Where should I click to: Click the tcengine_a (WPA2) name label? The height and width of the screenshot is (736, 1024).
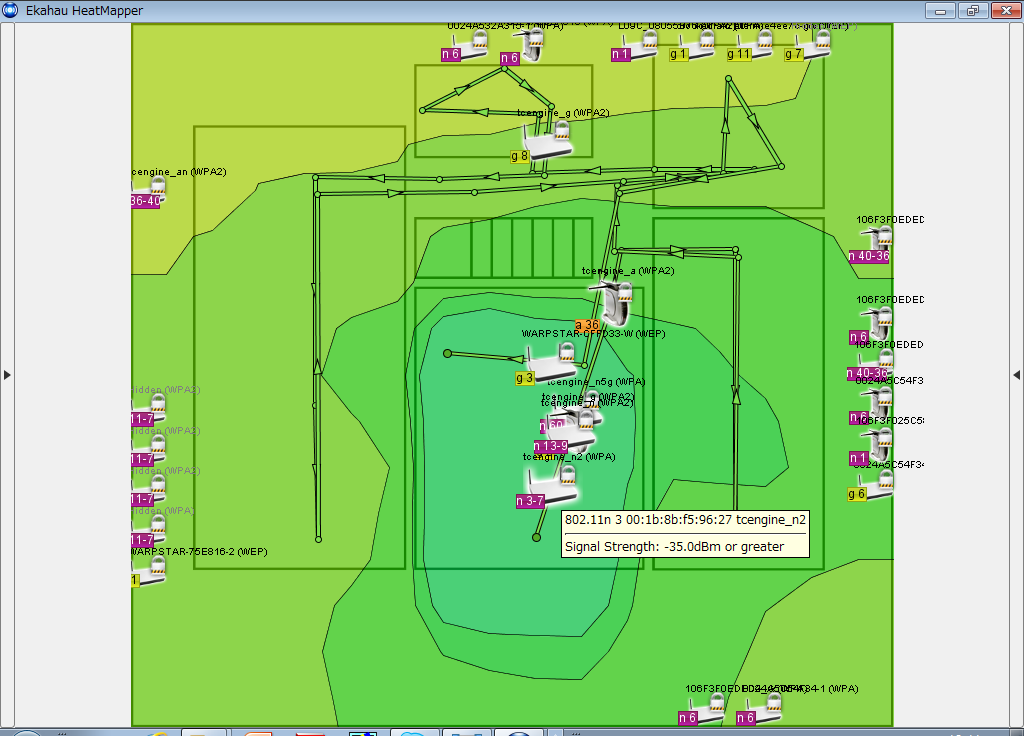[x=628, y=270]
